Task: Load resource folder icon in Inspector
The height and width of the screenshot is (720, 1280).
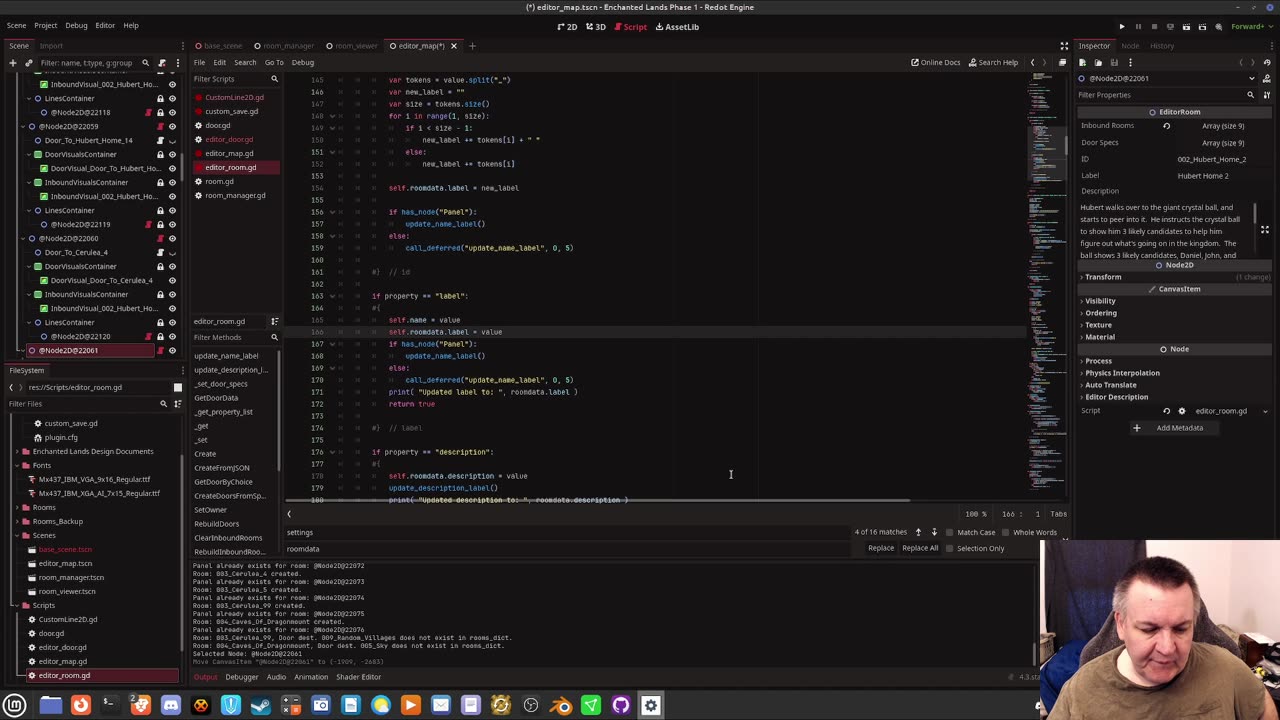Action: [x=1096, y=62]
